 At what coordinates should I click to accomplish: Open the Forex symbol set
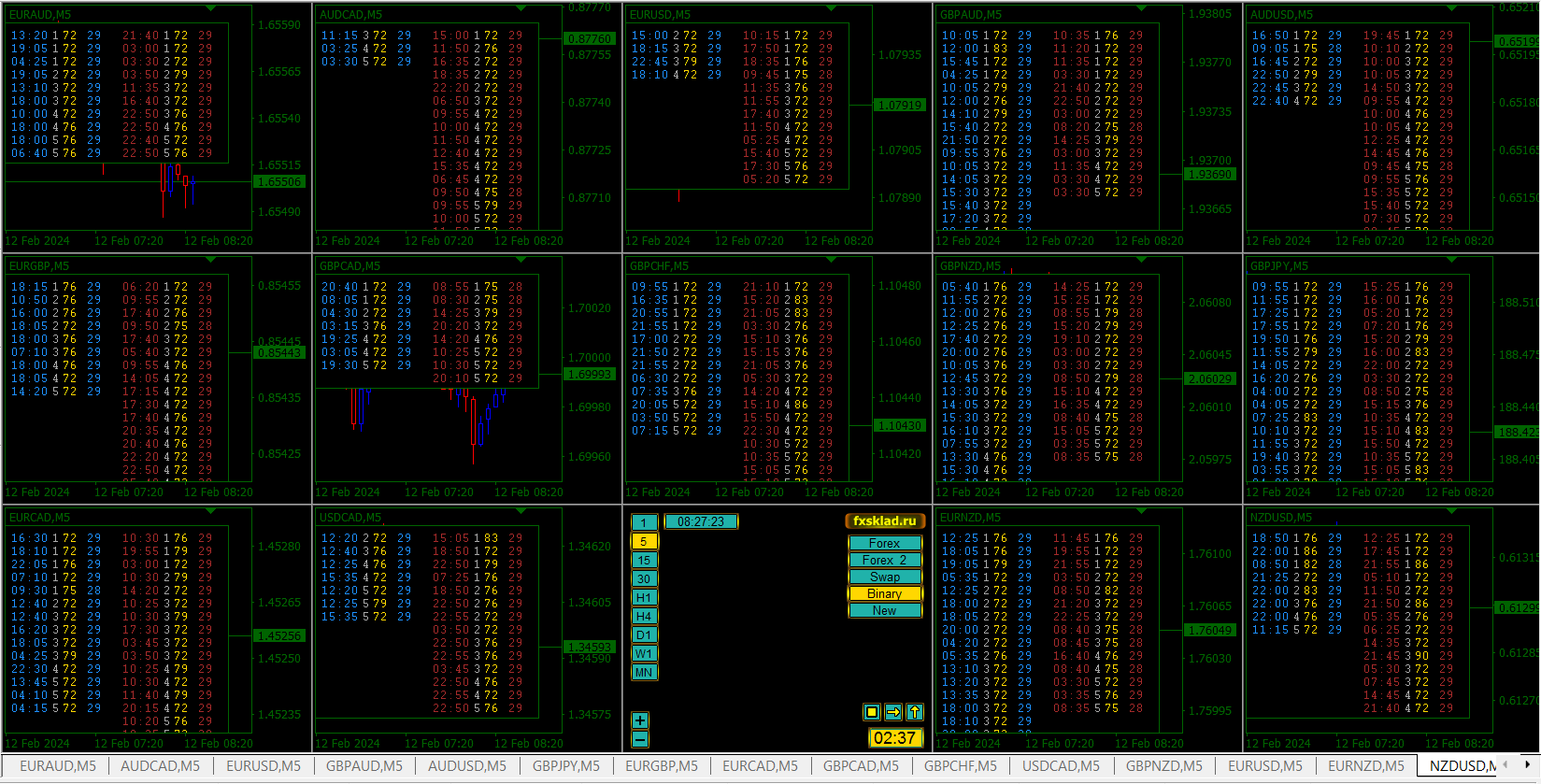(x=885, y=543)
